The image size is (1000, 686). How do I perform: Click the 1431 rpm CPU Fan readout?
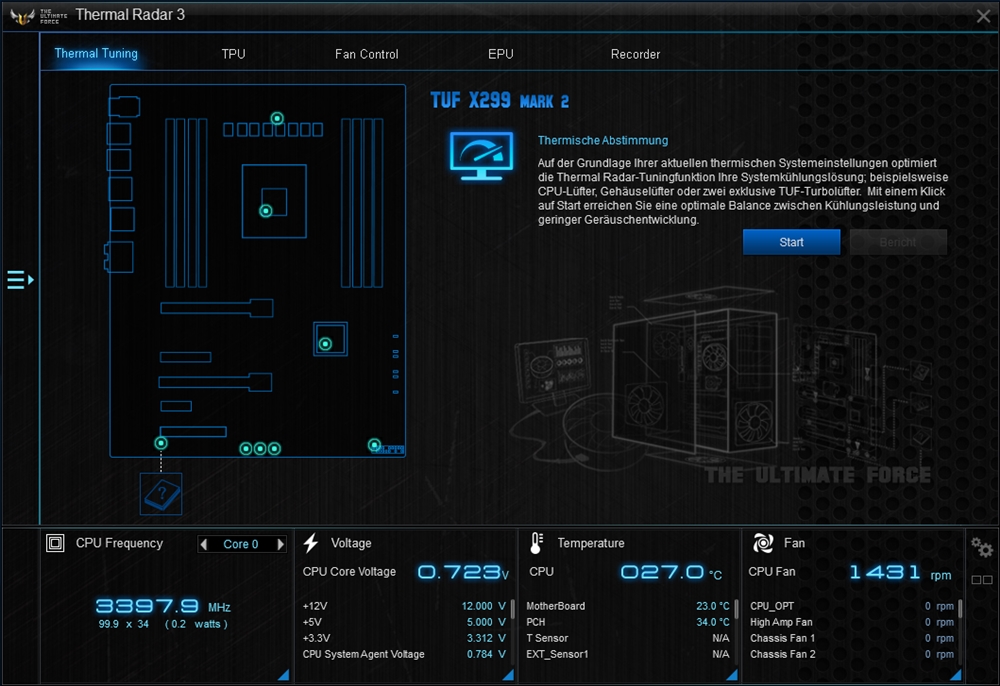(901, 572)
